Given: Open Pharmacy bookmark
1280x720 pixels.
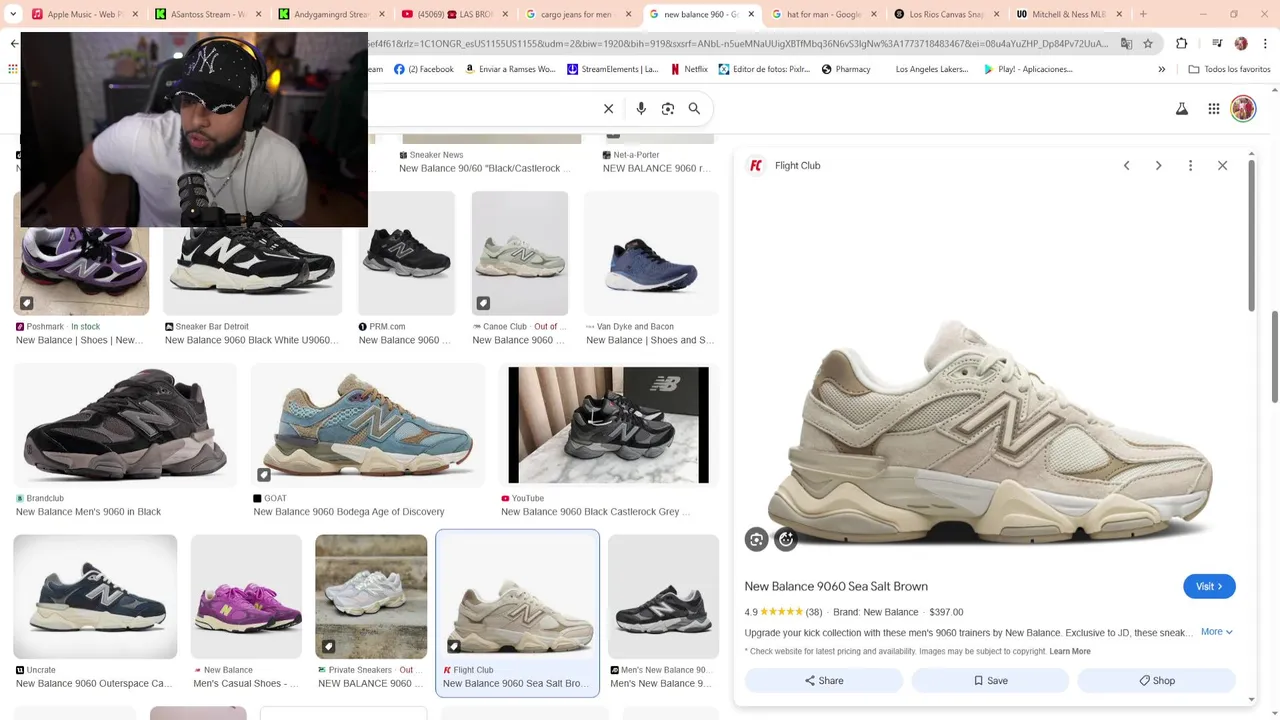Looking at the screenshot, I should pyautogui.click(x=846, y=69).
